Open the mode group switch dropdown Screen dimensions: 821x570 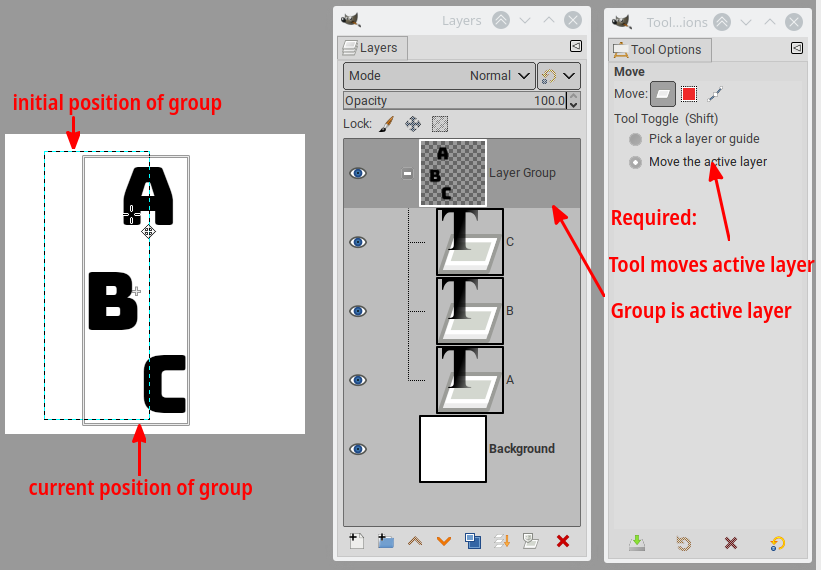click(x=559, y=76)
